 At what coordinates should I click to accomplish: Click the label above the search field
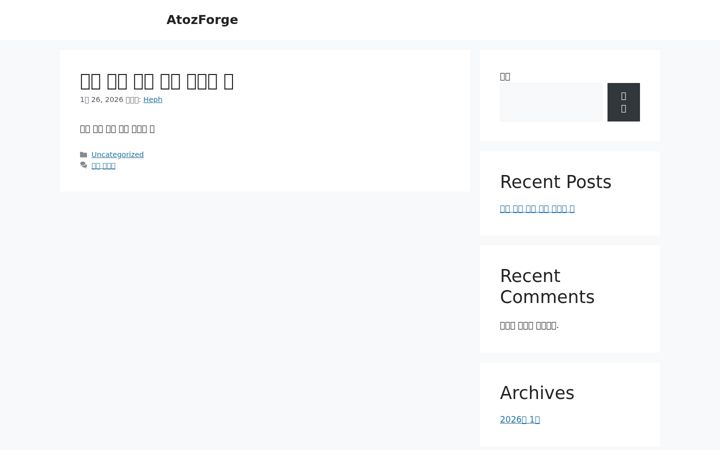[505, 77]
